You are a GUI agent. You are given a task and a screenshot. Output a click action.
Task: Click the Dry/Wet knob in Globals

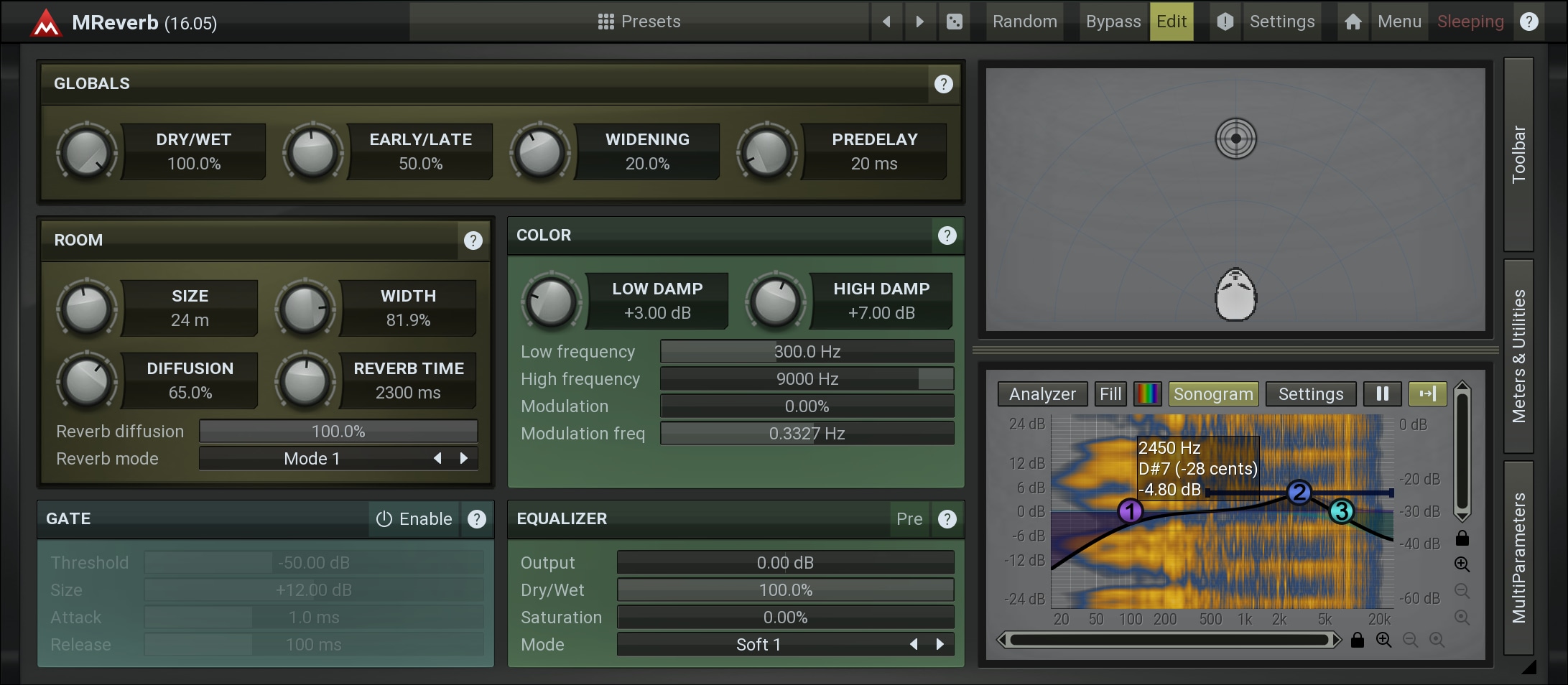click(86, 152)
